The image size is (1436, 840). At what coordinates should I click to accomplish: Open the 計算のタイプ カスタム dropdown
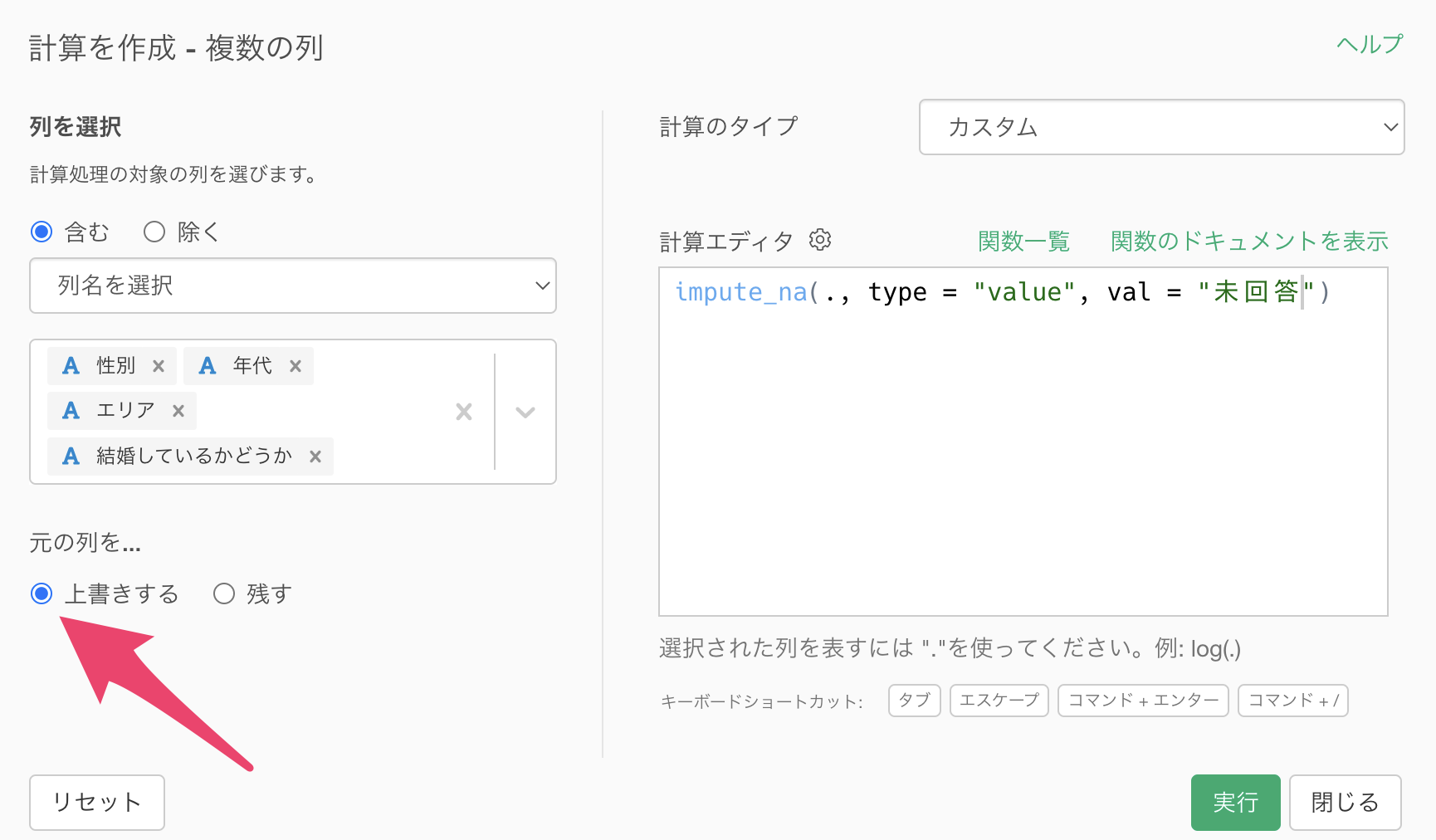(1161, 127)
